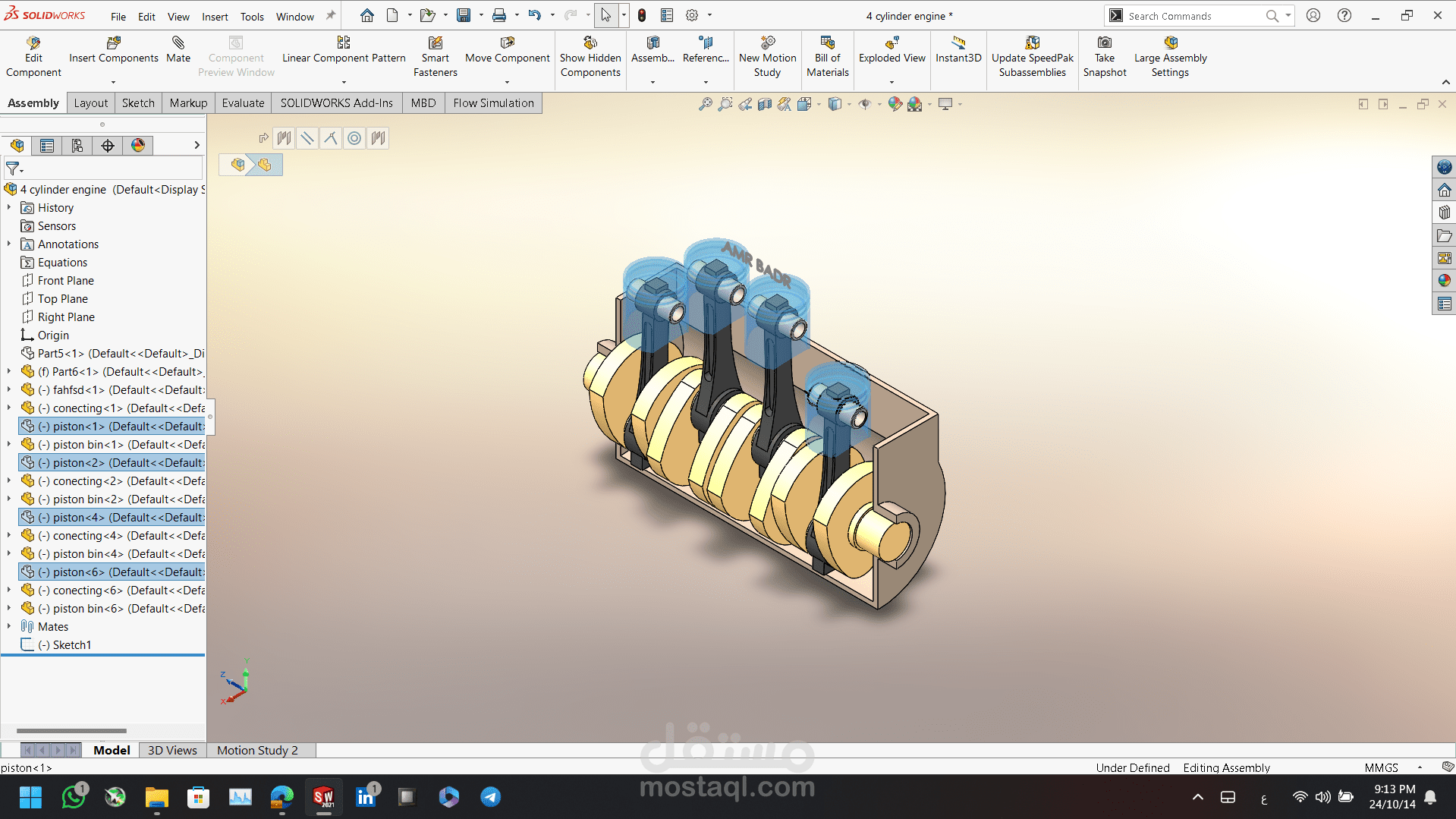
Task: Click Update SpeedPak Subassemblies
Action: coord(1033,57)
